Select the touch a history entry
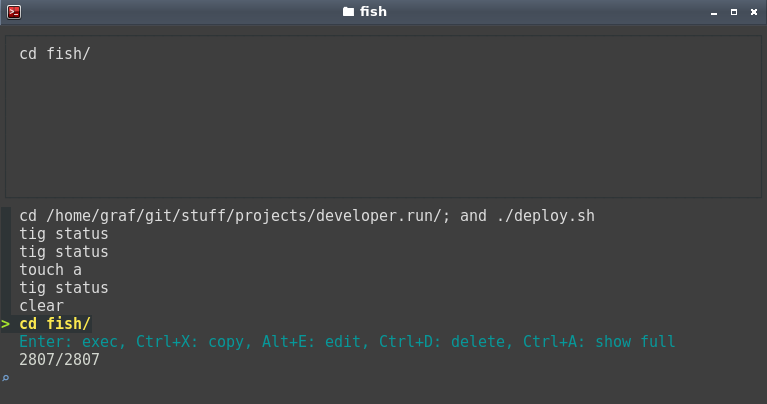767x404 pixels. point(50,270)
